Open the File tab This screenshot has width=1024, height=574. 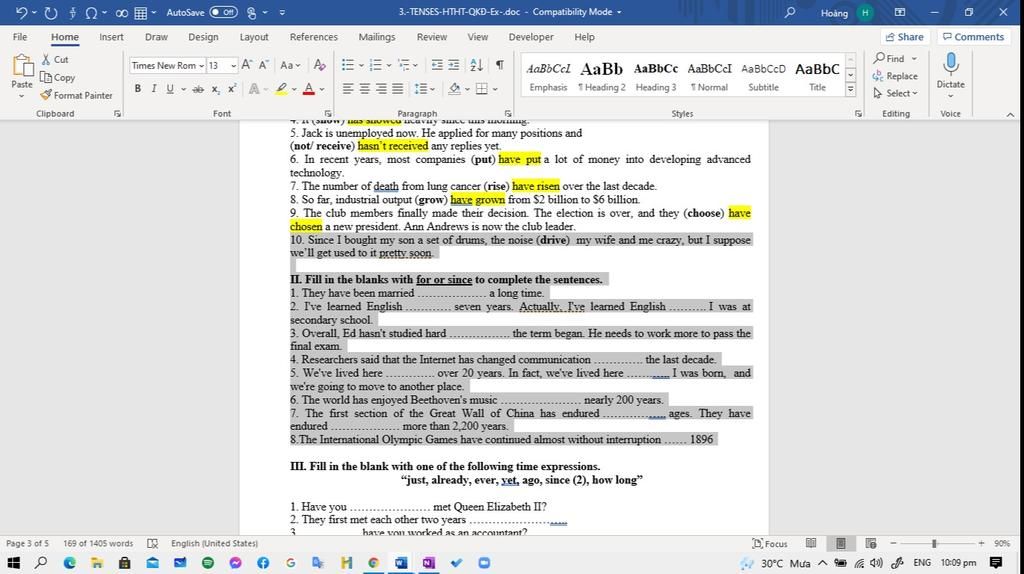pos(20,37)
